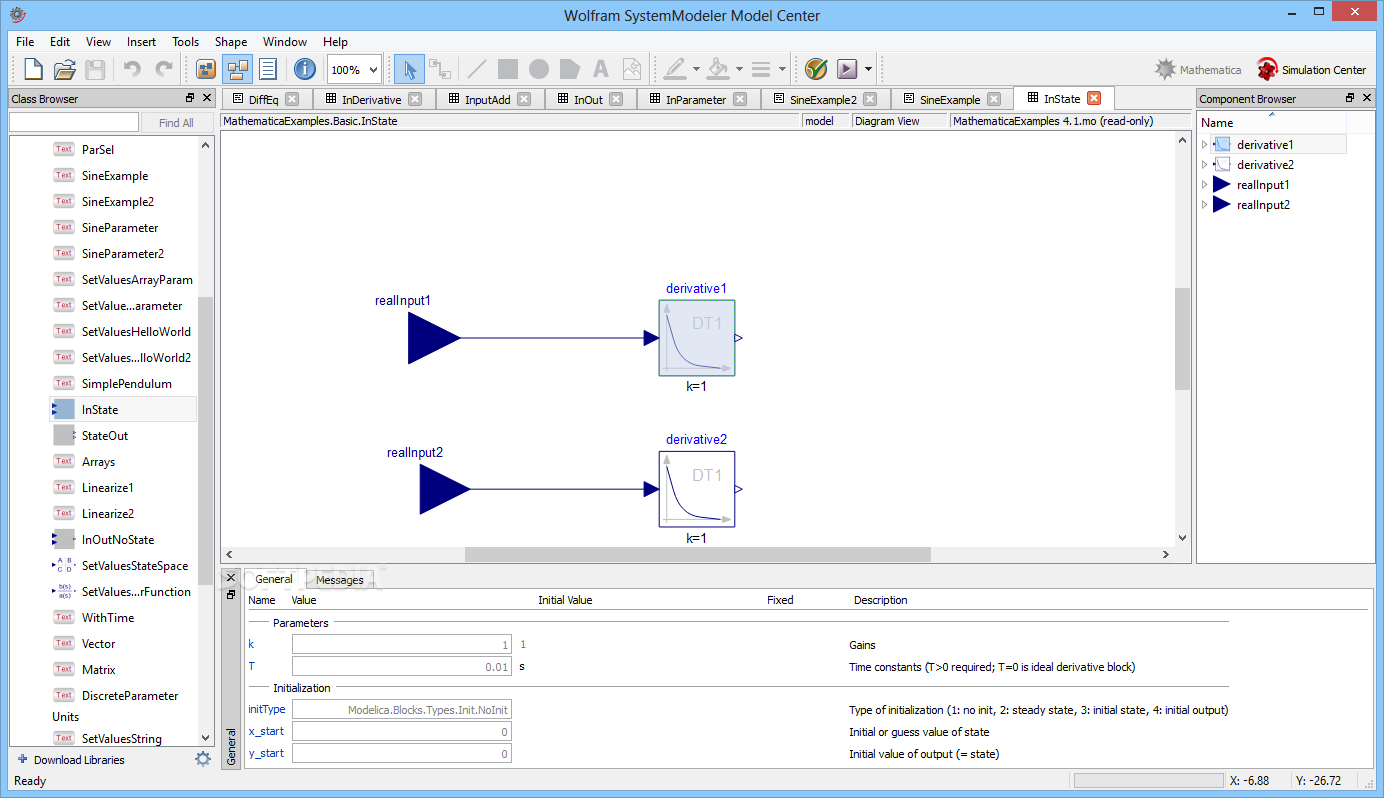1384x798 pixels.
Task: Select StateOut in Class Browser
Action: click(105, 436)
